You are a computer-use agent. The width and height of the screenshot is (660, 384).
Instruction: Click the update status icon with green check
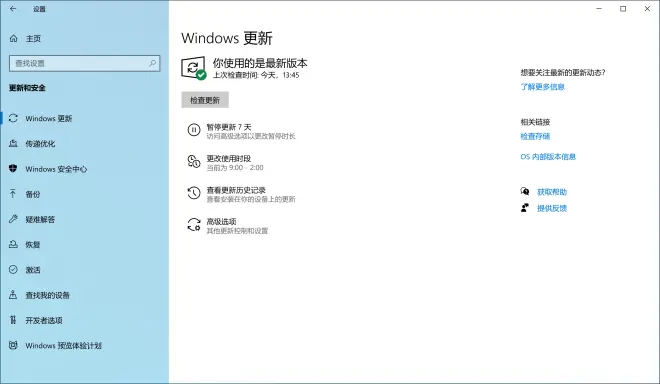194,68
